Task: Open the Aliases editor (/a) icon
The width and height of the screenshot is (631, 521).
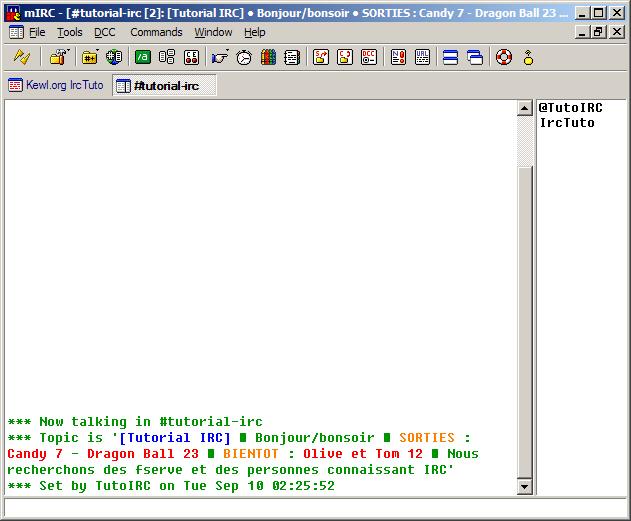Action: pyautogui.click(x=142, y=57)
